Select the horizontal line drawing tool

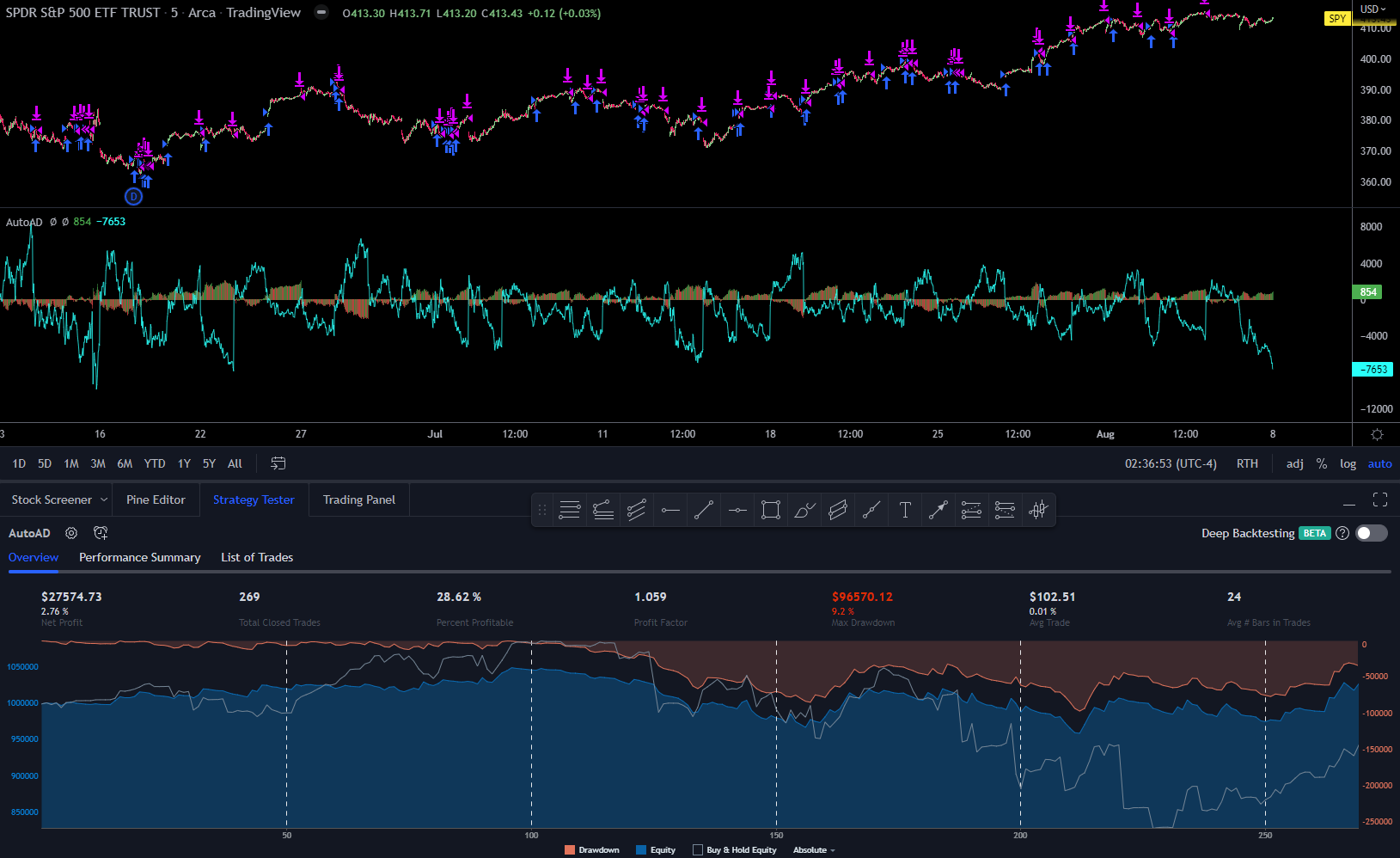click(737, 511)
